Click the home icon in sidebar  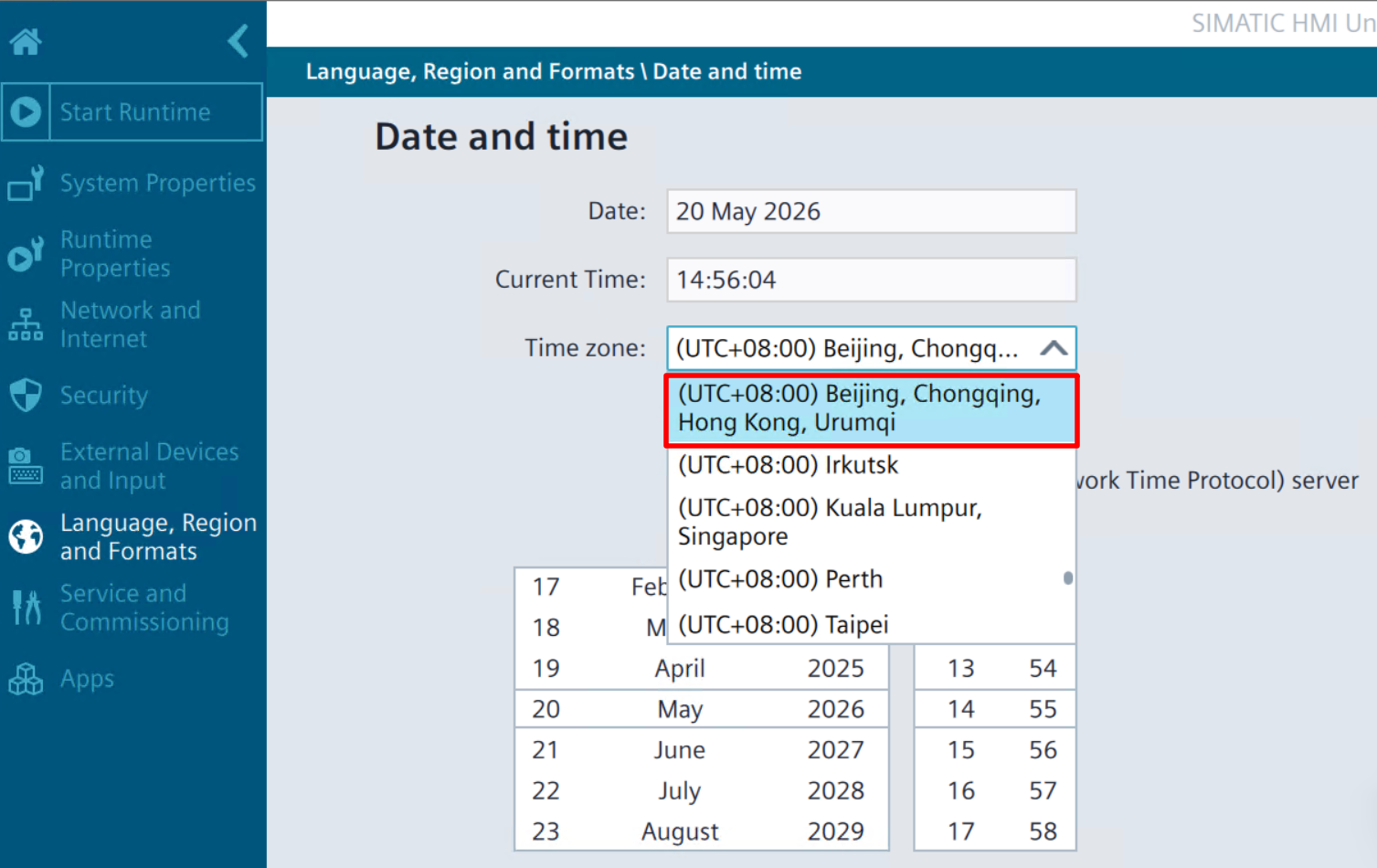pos(26,41)
